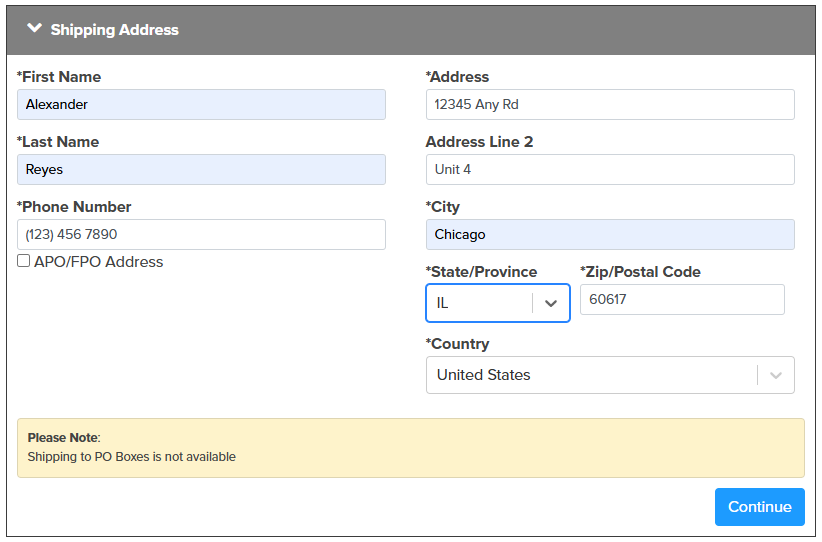
Task: Click the APO/FPO Address label text
Action: point(99,262)
